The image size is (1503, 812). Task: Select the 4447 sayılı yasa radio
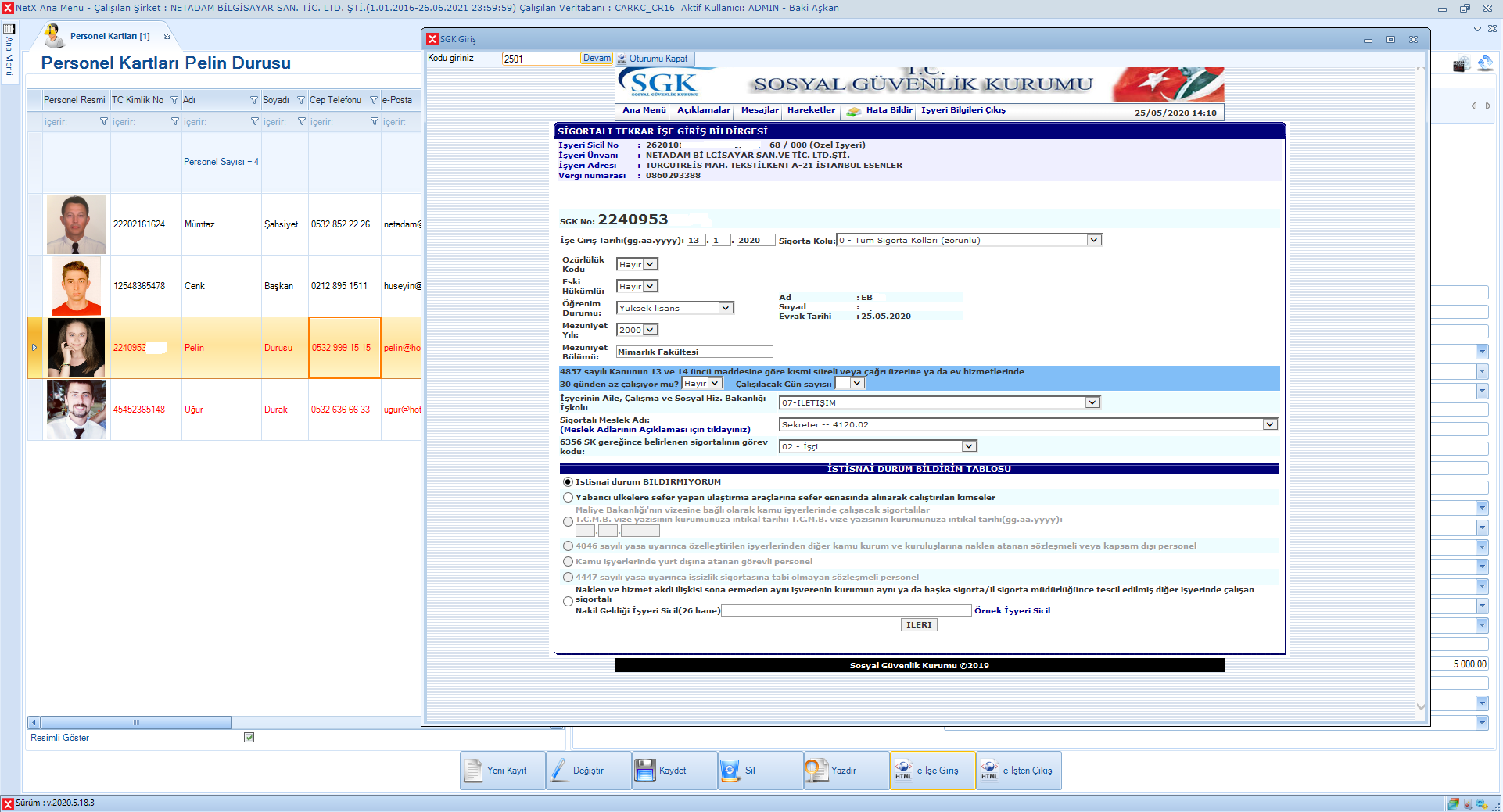pos(569,577)
